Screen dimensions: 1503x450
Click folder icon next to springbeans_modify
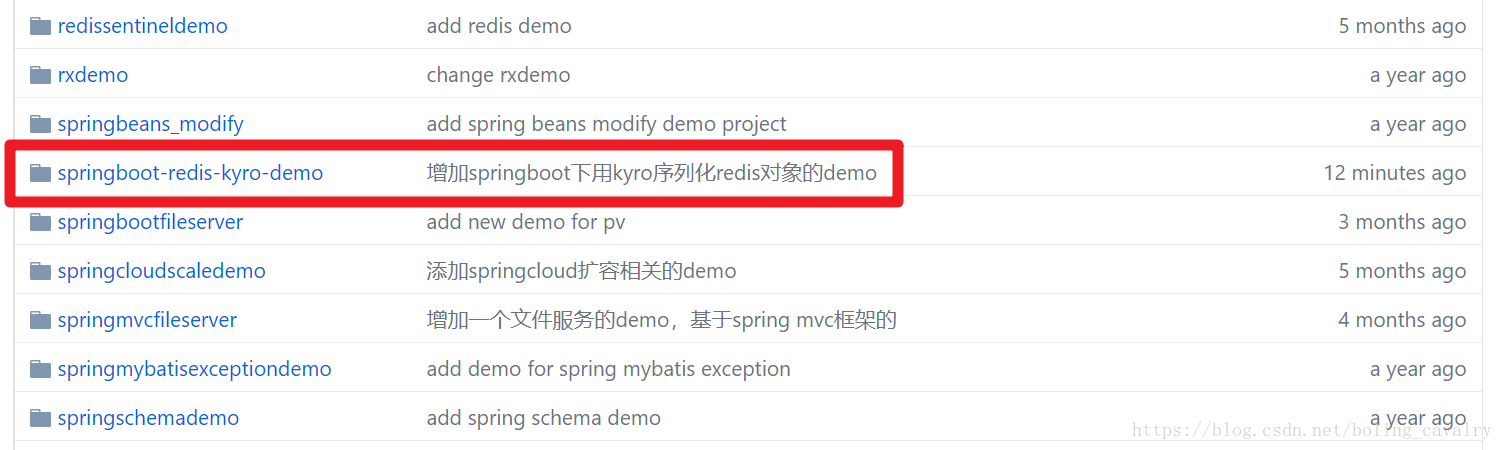[x=40, y=124]
